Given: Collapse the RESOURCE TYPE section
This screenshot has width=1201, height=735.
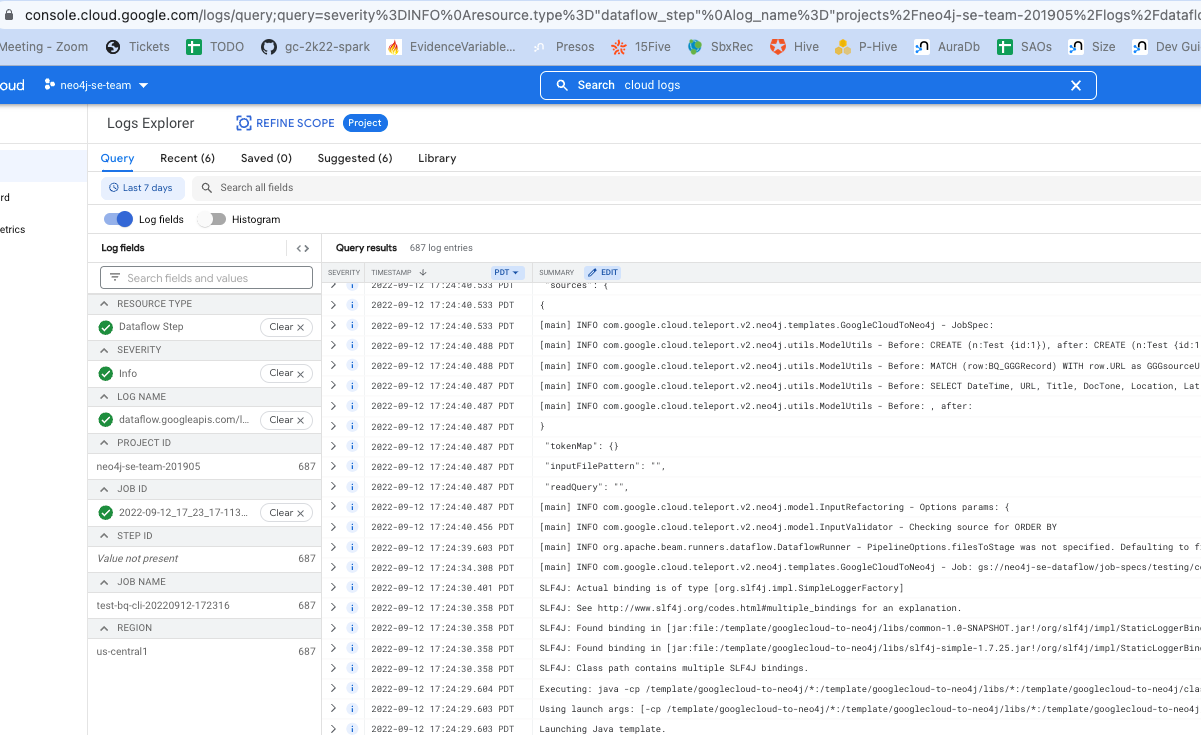Looking at the screenshot, I should (x=104, y=303).
